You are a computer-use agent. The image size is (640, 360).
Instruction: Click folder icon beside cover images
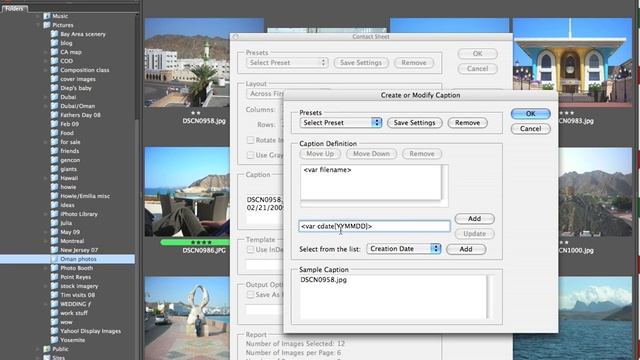tap(54, 79)
